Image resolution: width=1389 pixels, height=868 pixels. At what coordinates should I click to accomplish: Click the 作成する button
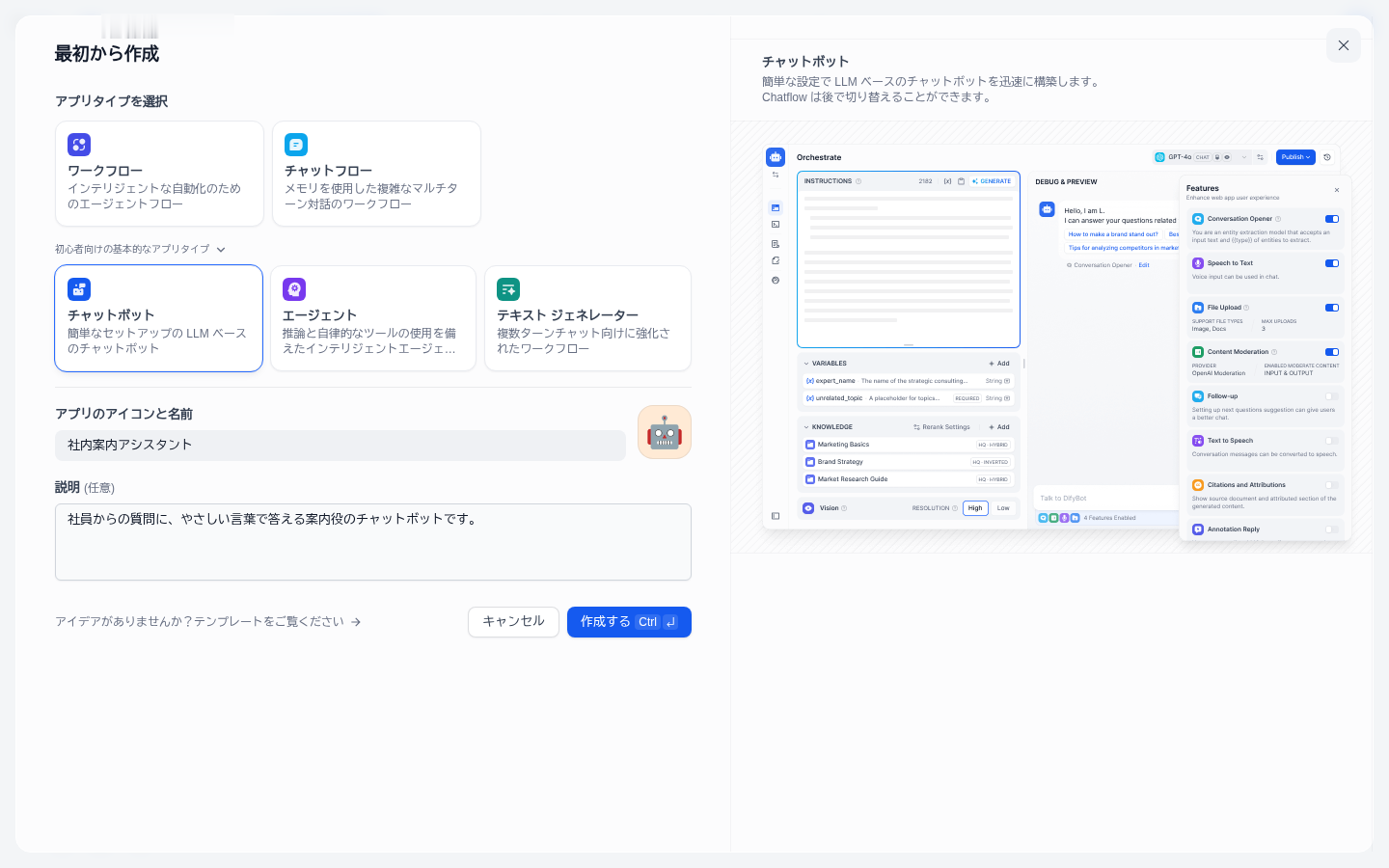pyautogui.click(x=629, y=622)
